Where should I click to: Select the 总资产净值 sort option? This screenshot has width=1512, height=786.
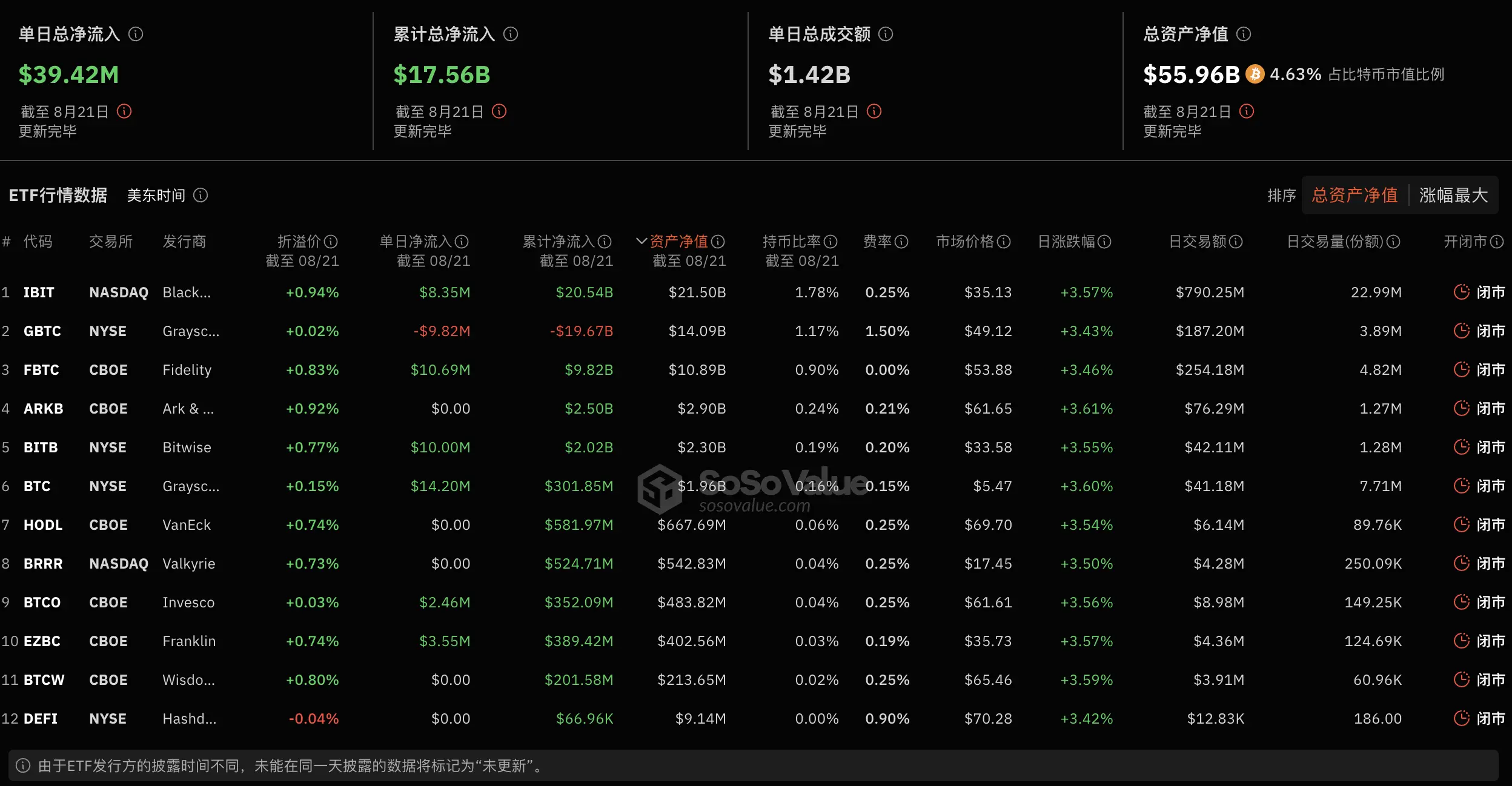click(1355, 195)
